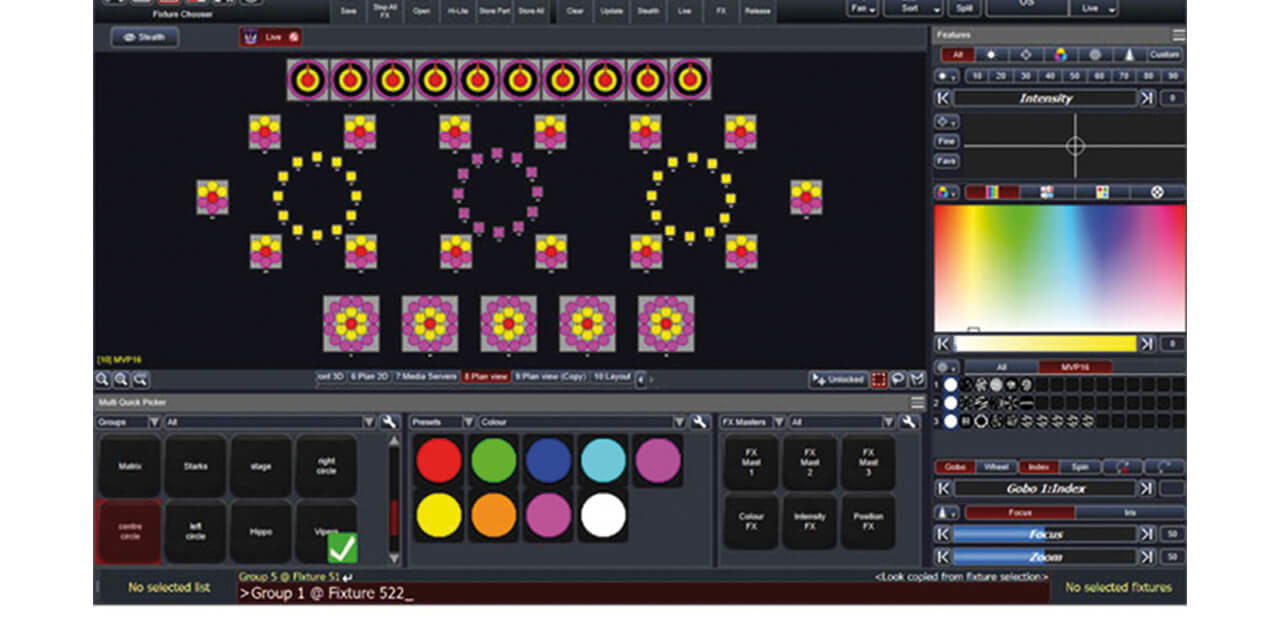Jump Intensity to minimum with left arrow
The image size is (1280, 640).
tap(942, 98)
